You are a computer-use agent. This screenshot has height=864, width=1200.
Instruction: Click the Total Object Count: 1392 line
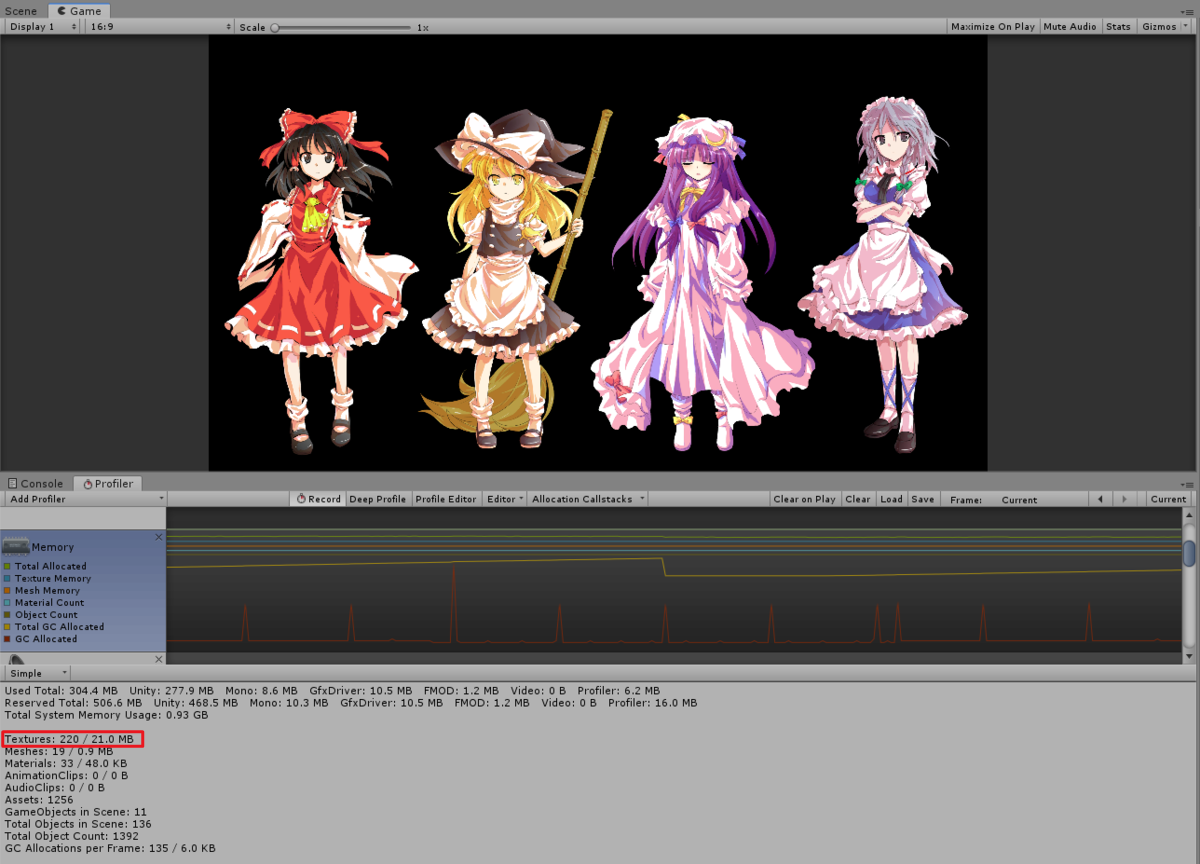coord(72,835)
